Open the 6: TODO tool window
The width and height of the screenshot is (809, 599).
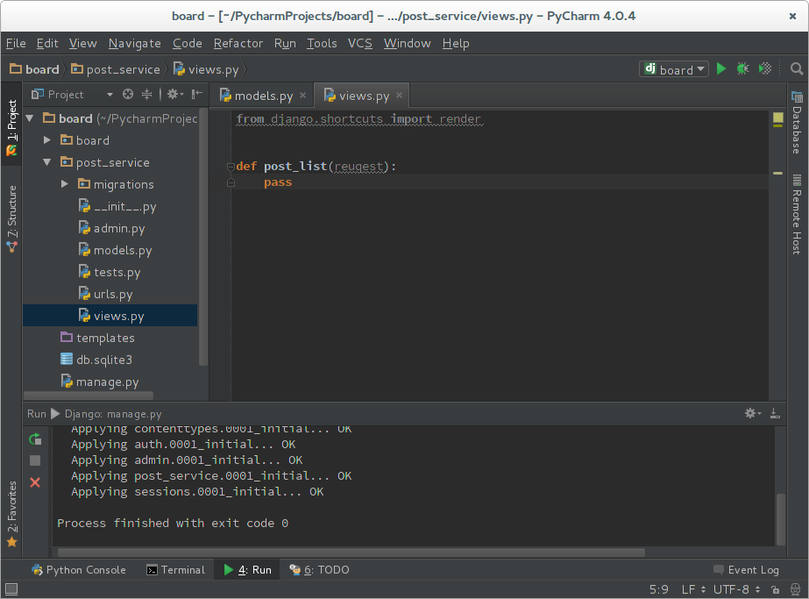pyautogui.click(x=319, y=570)
